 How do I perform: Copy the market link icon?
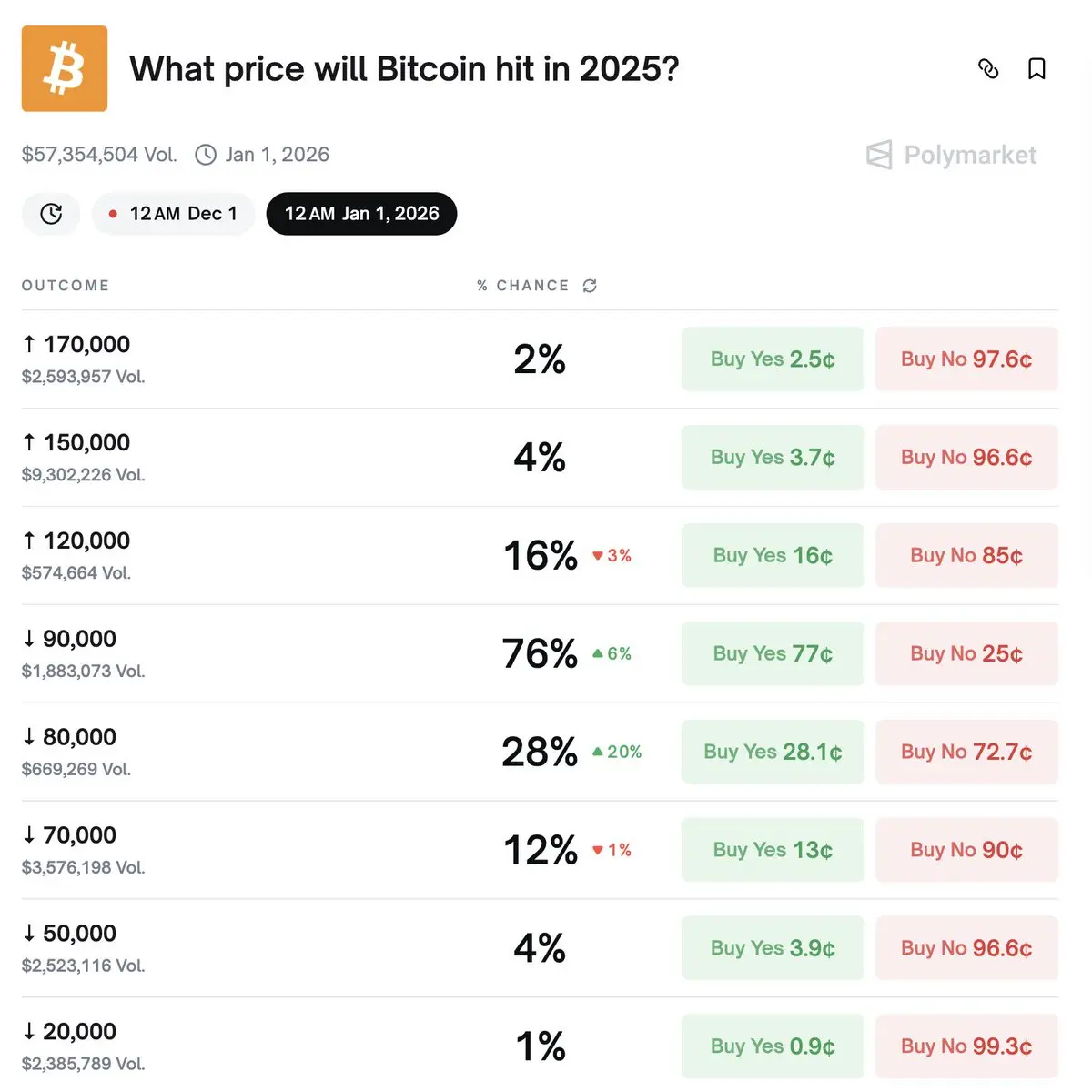pos(988,68)
